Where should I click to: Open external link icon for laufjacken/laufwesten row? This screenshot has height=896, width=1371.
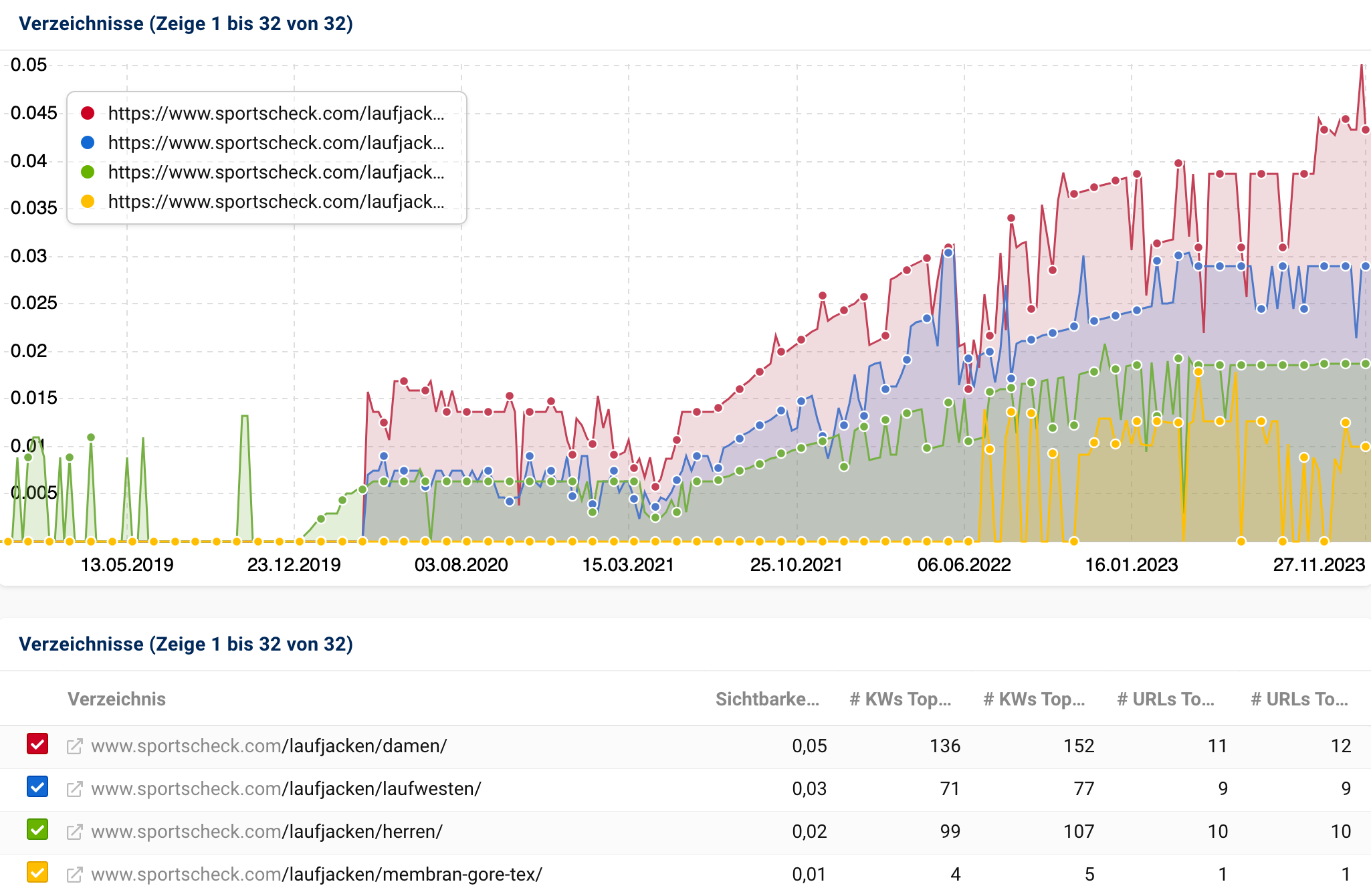[74, 789]
